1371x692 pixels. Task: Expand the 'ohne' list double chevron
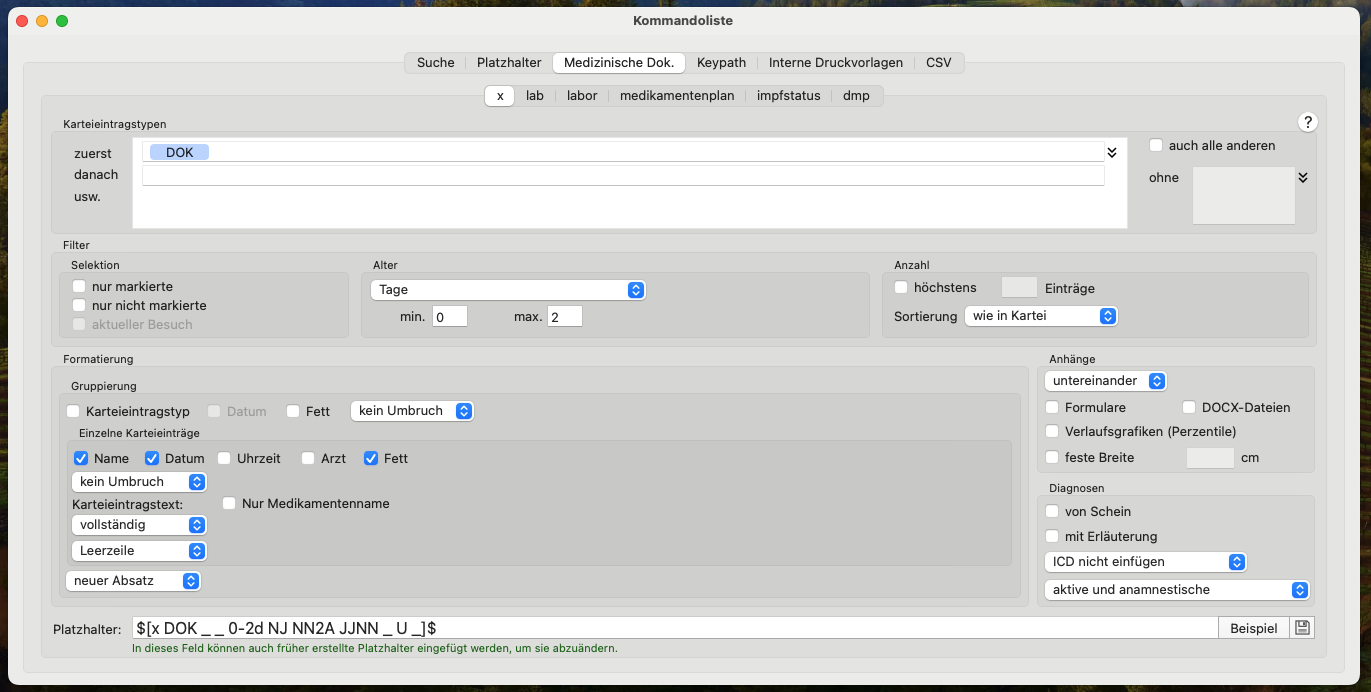pyautogui.click(x=1302, y=177)
